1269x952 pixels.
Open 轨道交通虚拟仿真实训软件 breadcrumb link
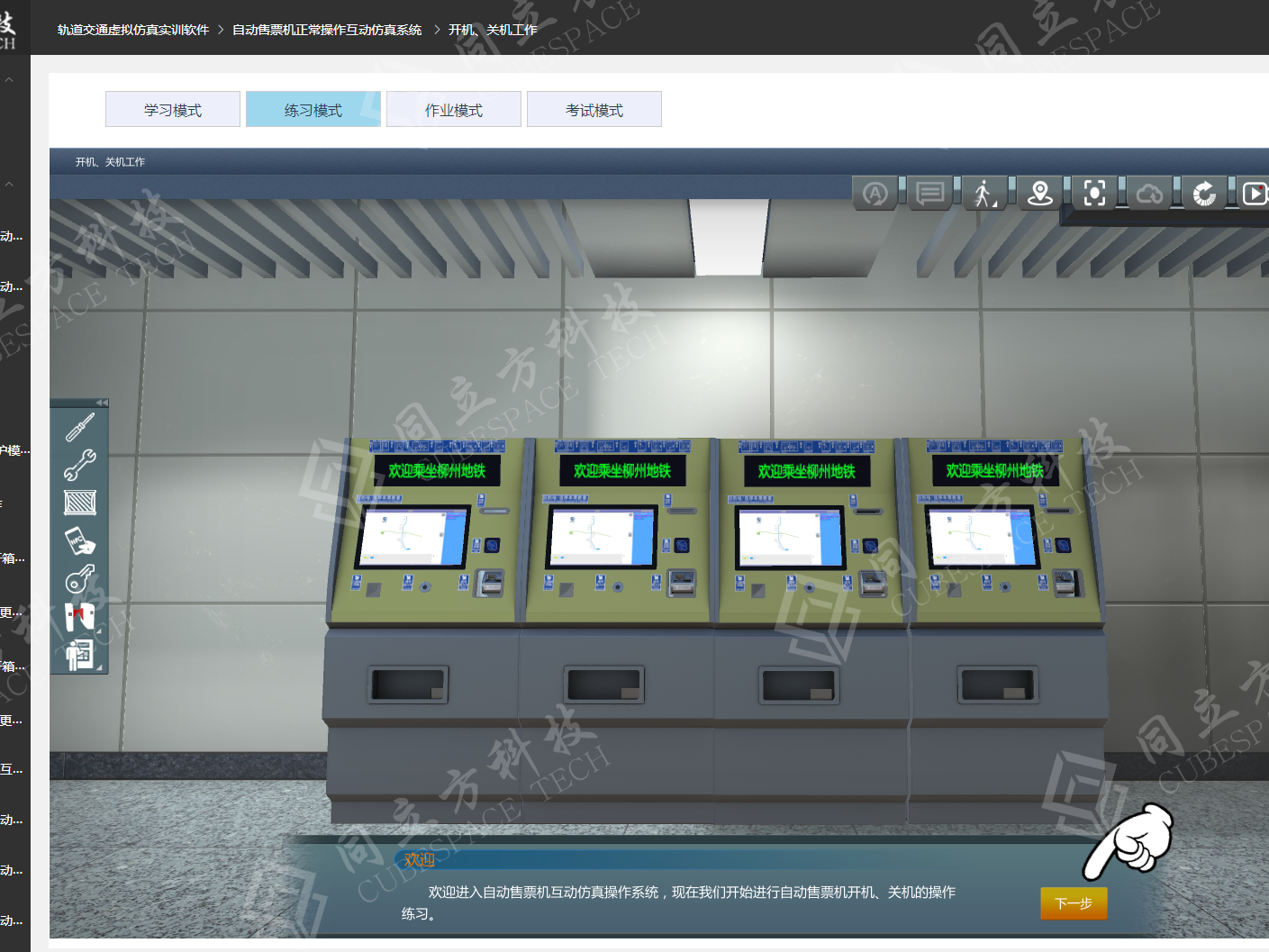click(133, 30)
